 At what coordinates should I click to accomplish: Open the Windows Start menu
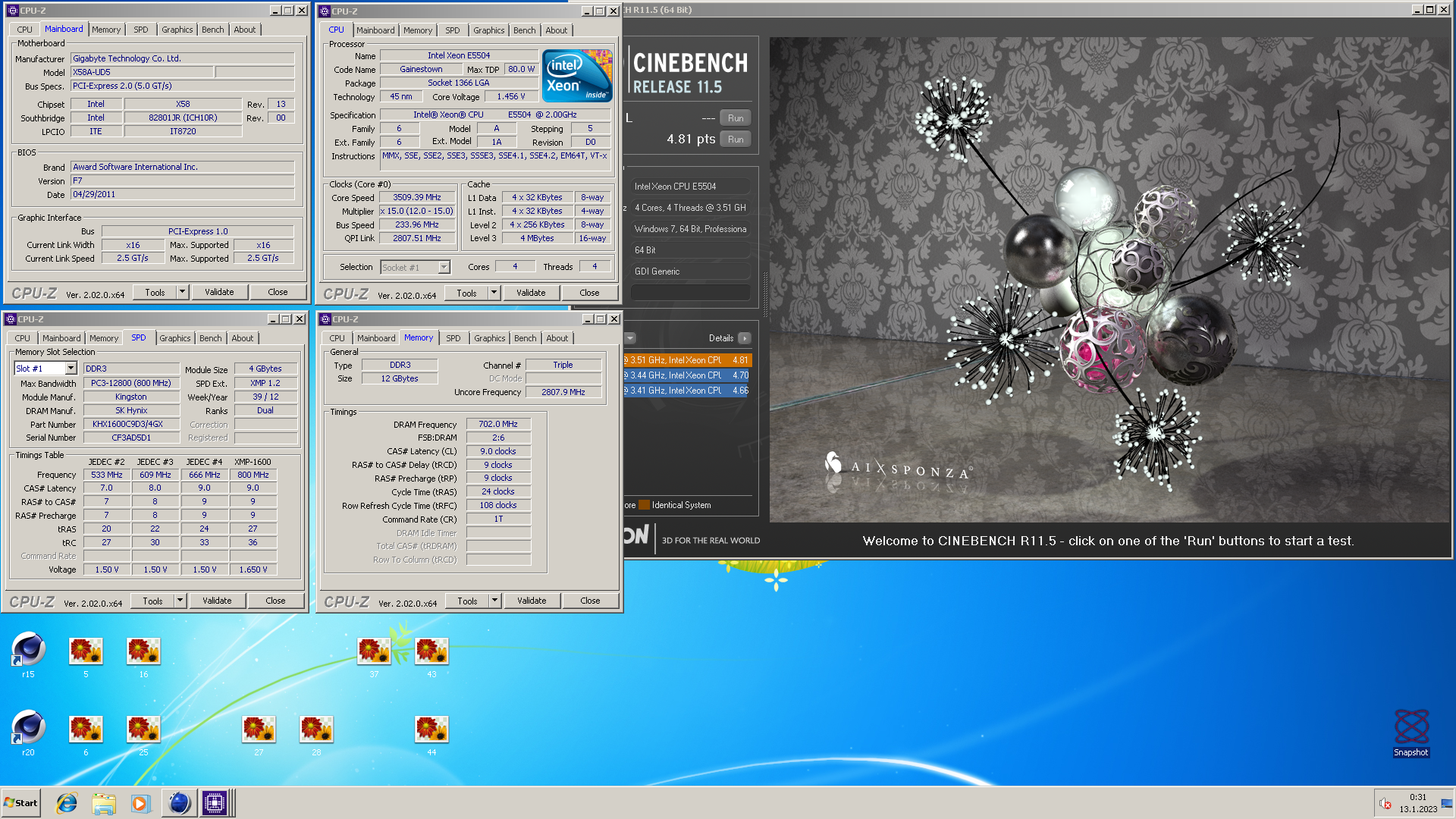coord(21,803)
